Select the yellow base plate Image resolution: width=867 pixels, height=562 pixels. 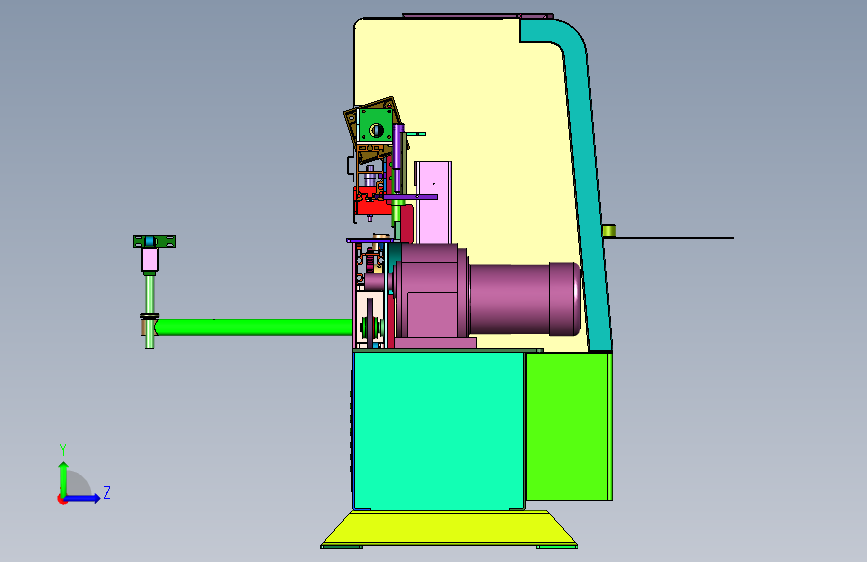449,529
